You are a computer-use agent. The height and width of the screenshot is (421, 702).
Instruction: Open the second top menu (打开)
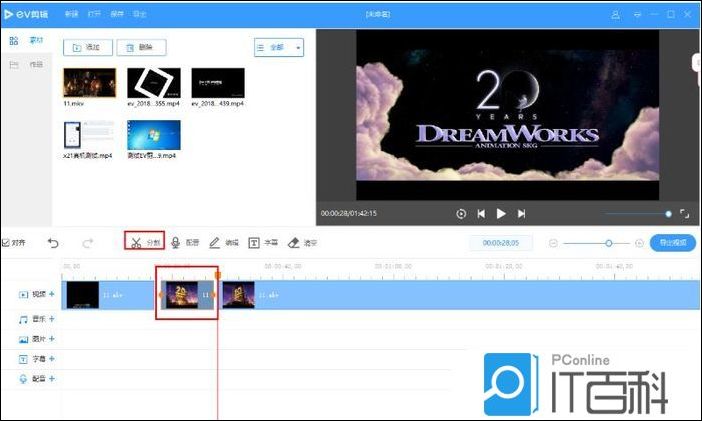94,14
